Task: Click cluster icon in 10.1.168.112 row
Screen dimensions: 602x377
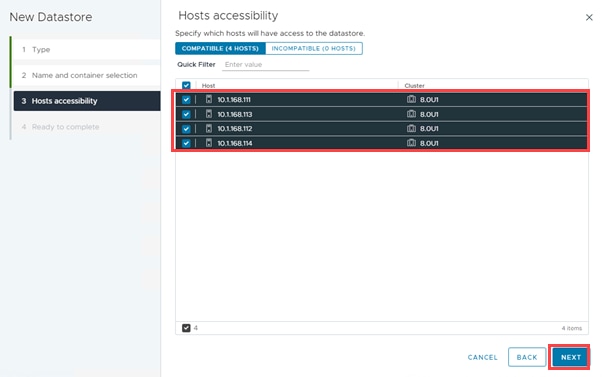Action: pyautogui.click(x=411, y=128)
